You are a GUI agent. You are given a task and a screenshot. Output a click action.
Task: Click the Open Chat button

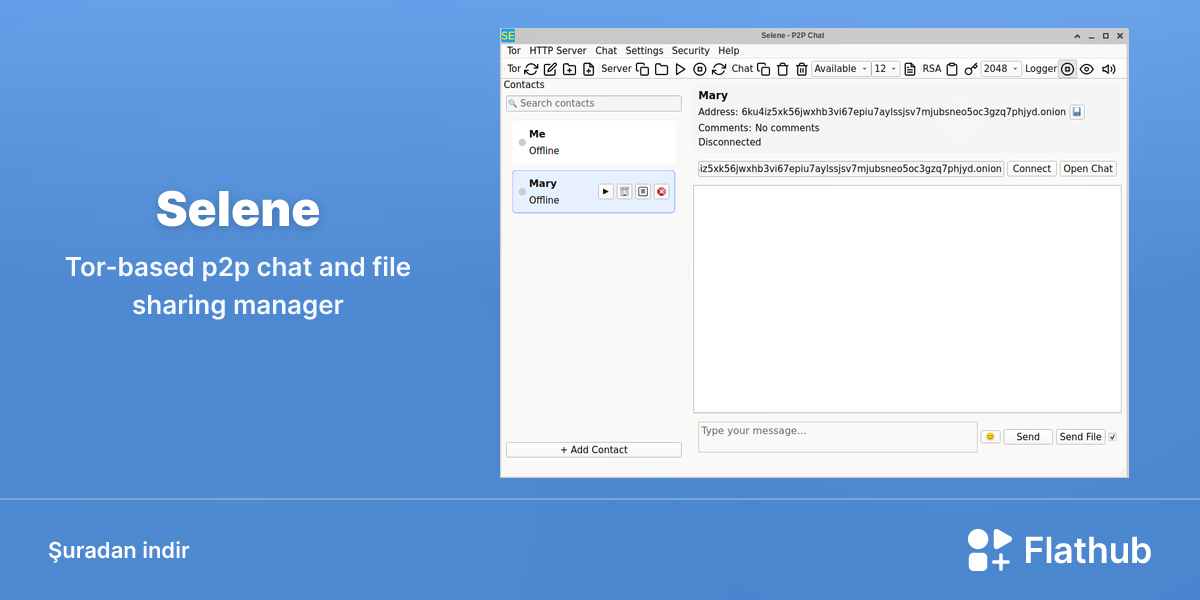(1088, 169)
